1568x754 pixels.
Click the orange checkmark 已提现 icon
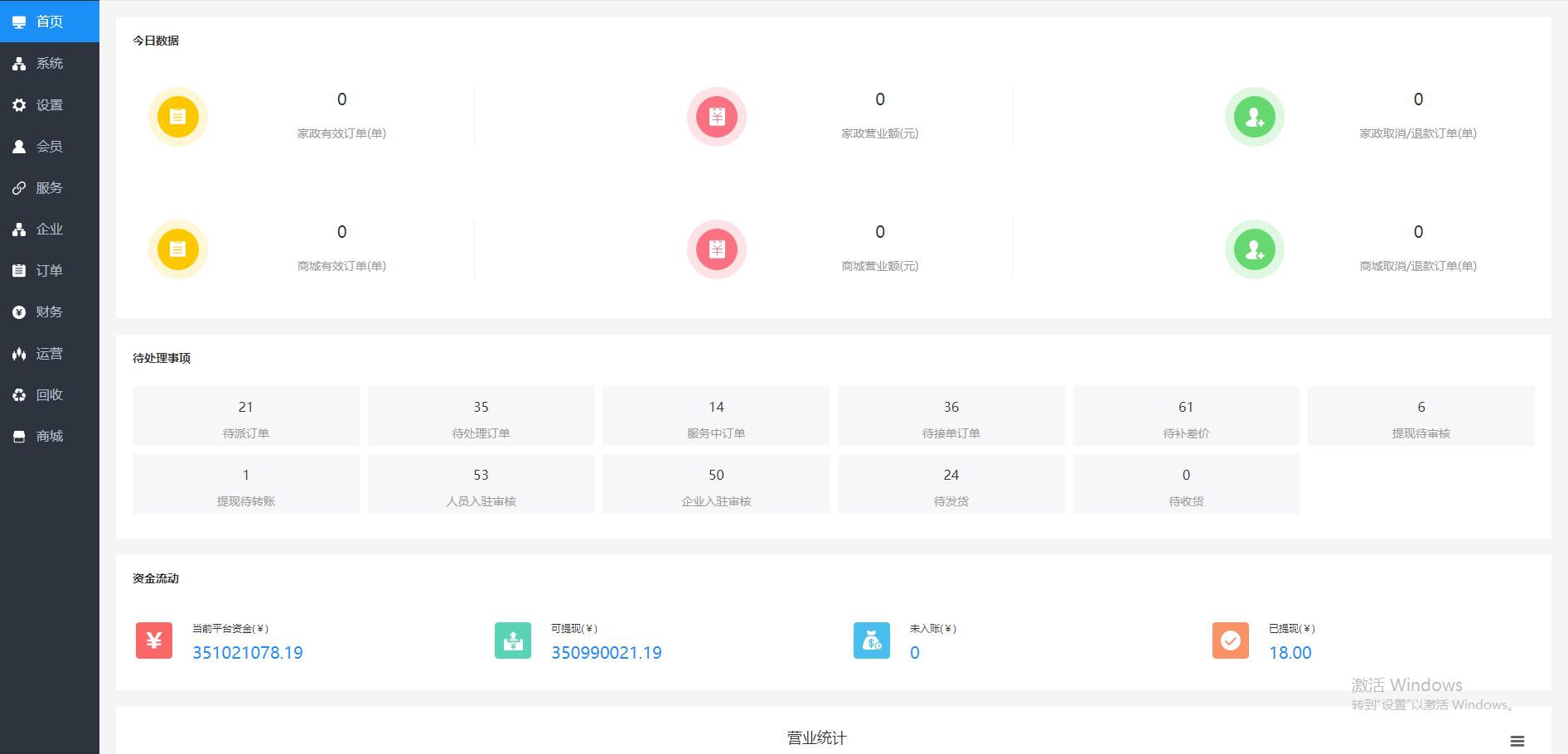[1231, 640]
